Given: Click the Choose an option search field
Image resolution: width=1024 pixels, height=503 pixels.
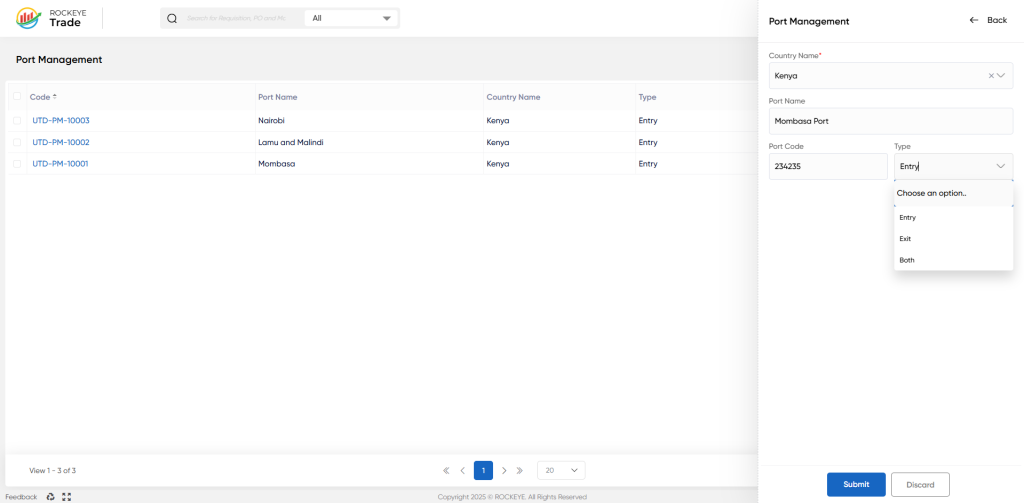Looking at the screenshot, I should click(x=953, y=193).
